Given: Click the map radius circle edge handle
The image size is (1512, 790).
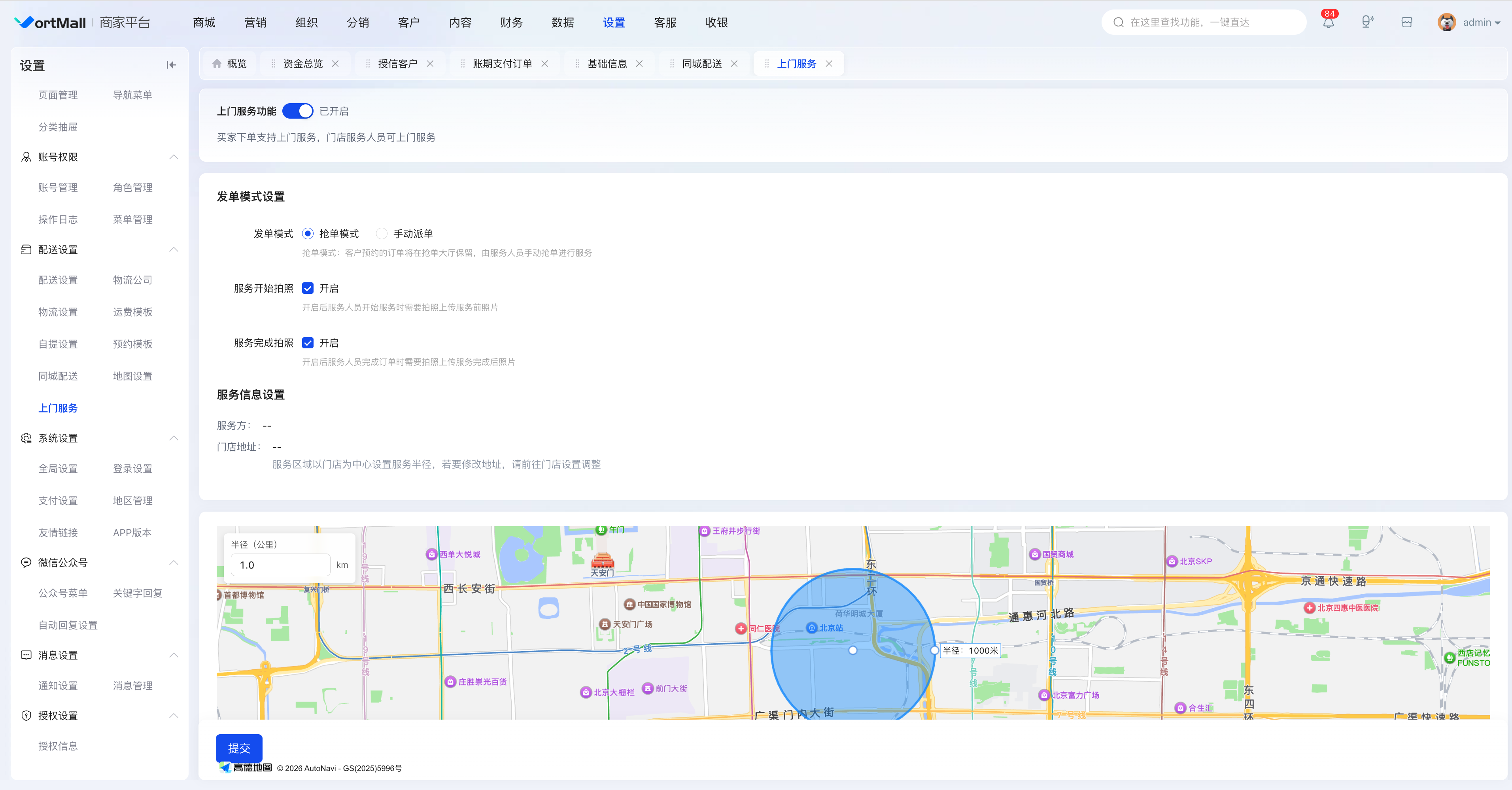Looking at the screenshot, I should click(x=934, y=650).
